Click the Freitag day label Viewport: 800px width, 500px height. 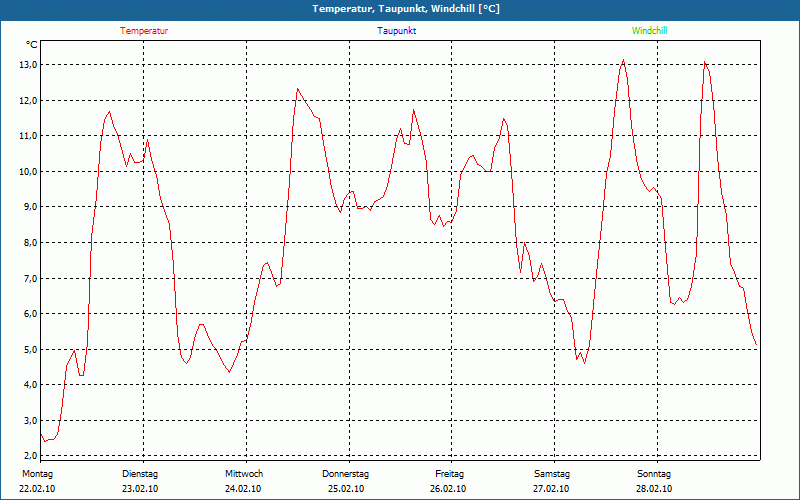coord(449,474)
